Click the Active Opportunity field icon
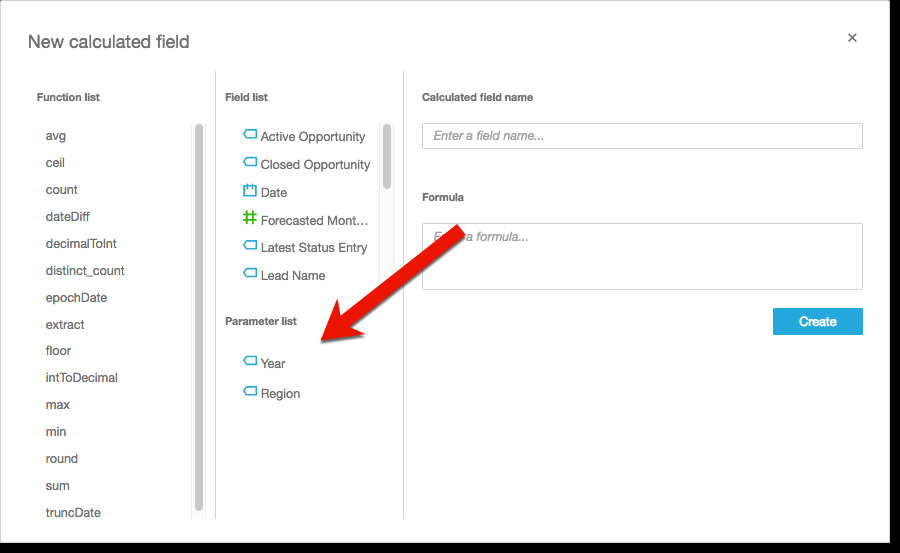The width and height of the screenshot is (900, 553). pyautogui.click(x=250, y=135)
